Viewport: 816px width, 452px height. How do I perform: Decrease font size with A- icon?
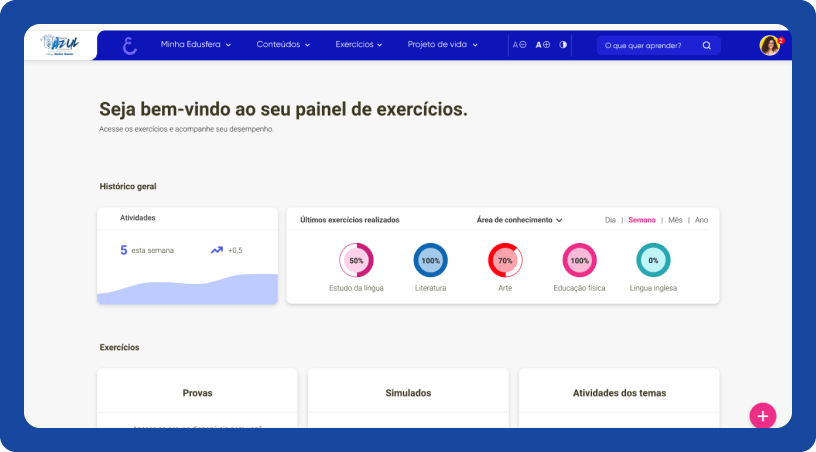pyautogui.click(x=520, y=45)
